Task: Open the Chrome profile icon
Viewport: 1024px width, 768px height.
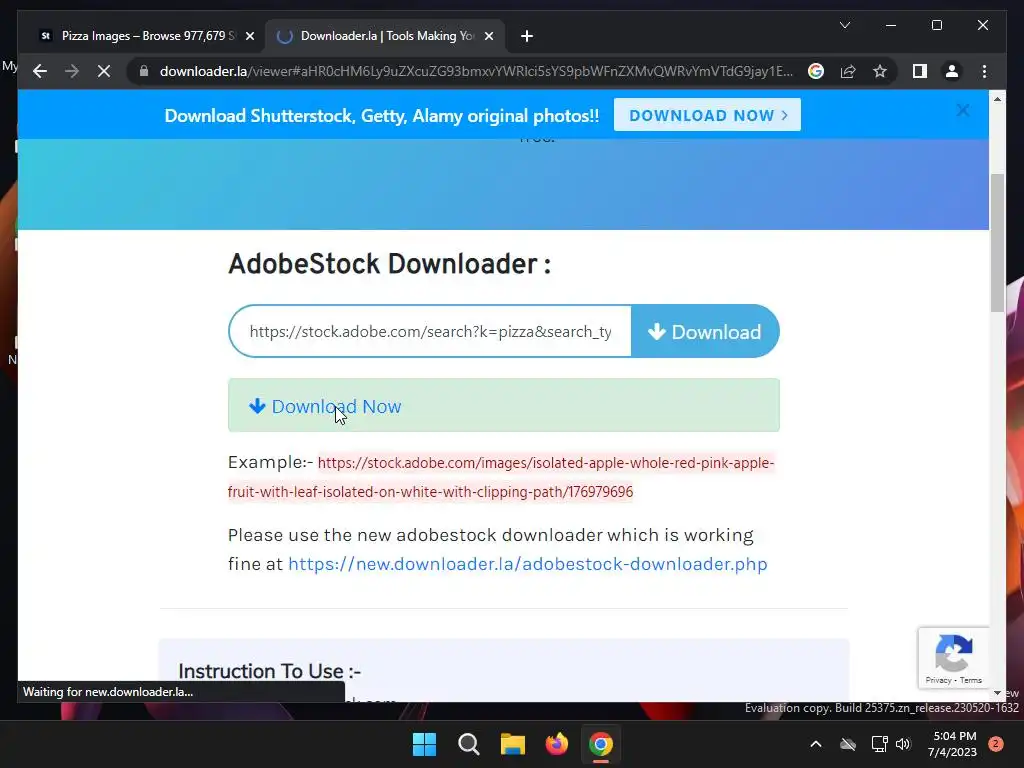Action: [x=952, y=71]
